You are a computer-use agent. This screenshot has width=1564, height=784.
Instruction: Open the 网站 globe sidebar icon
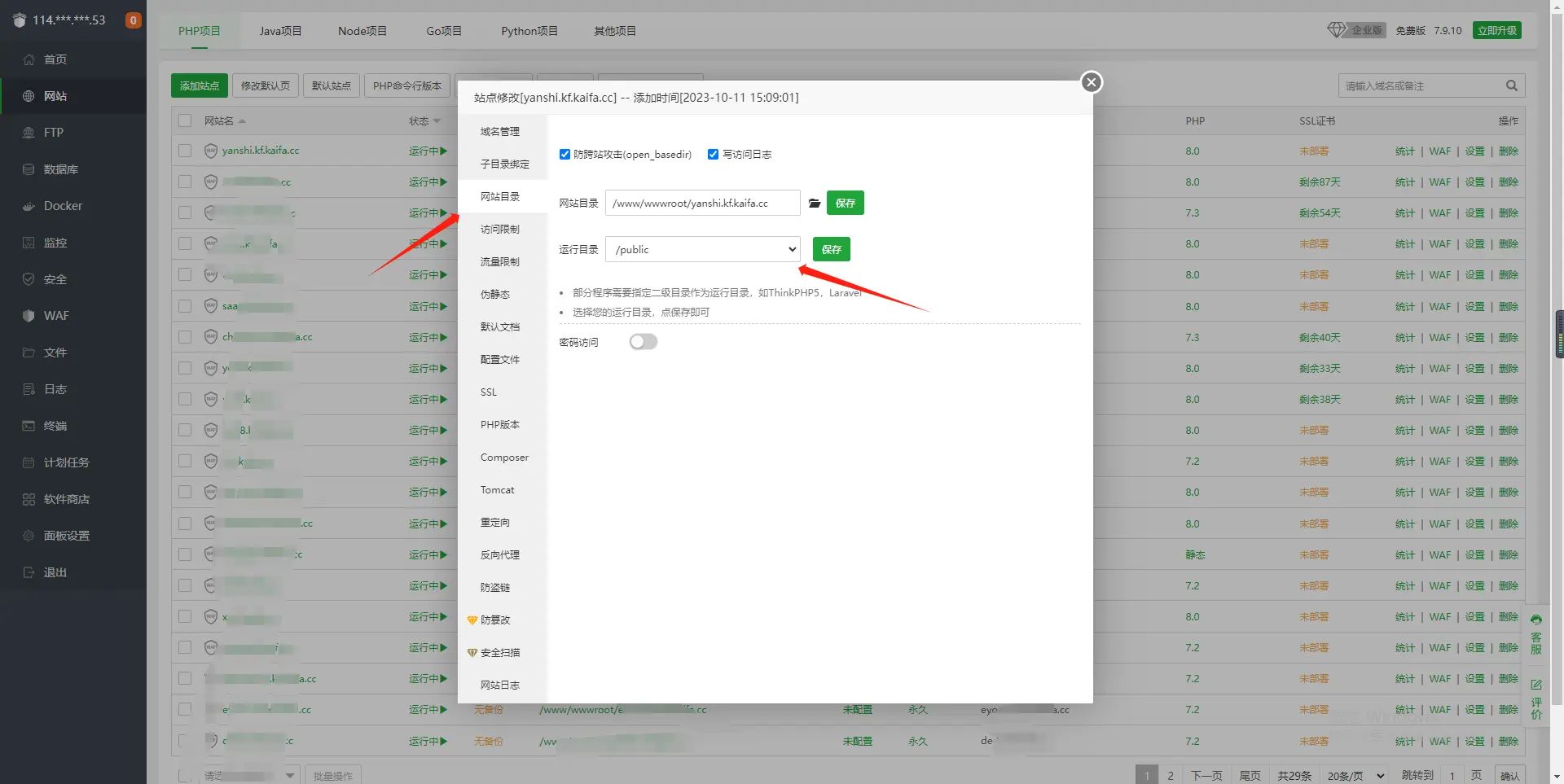point(29,96)
